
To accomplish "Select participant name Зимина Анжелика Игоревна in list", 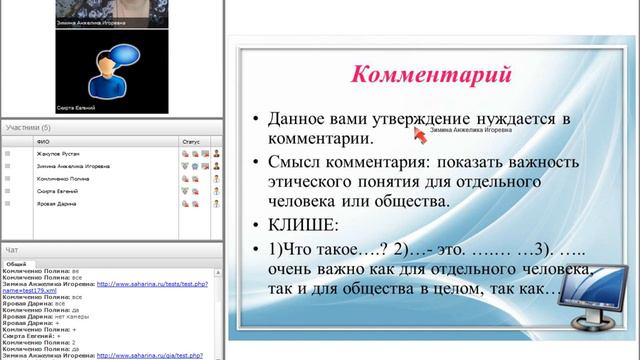I will (73, 166).
